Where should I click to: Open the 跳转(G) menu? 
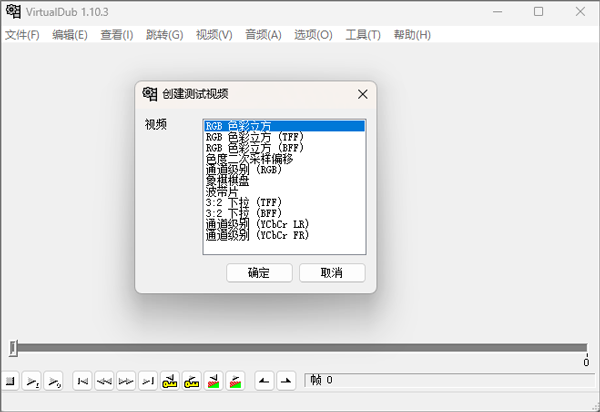click(x=165, y=35)
